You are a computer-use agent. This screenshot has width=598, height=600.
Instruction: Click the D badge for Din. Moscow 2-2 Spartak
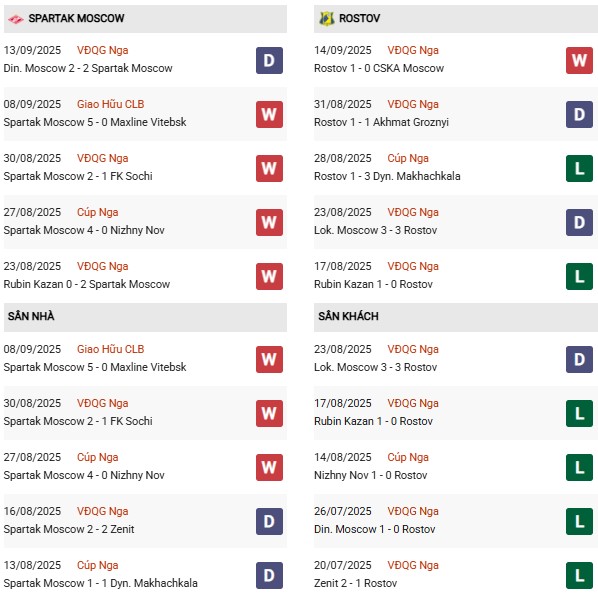coord(269,60)
